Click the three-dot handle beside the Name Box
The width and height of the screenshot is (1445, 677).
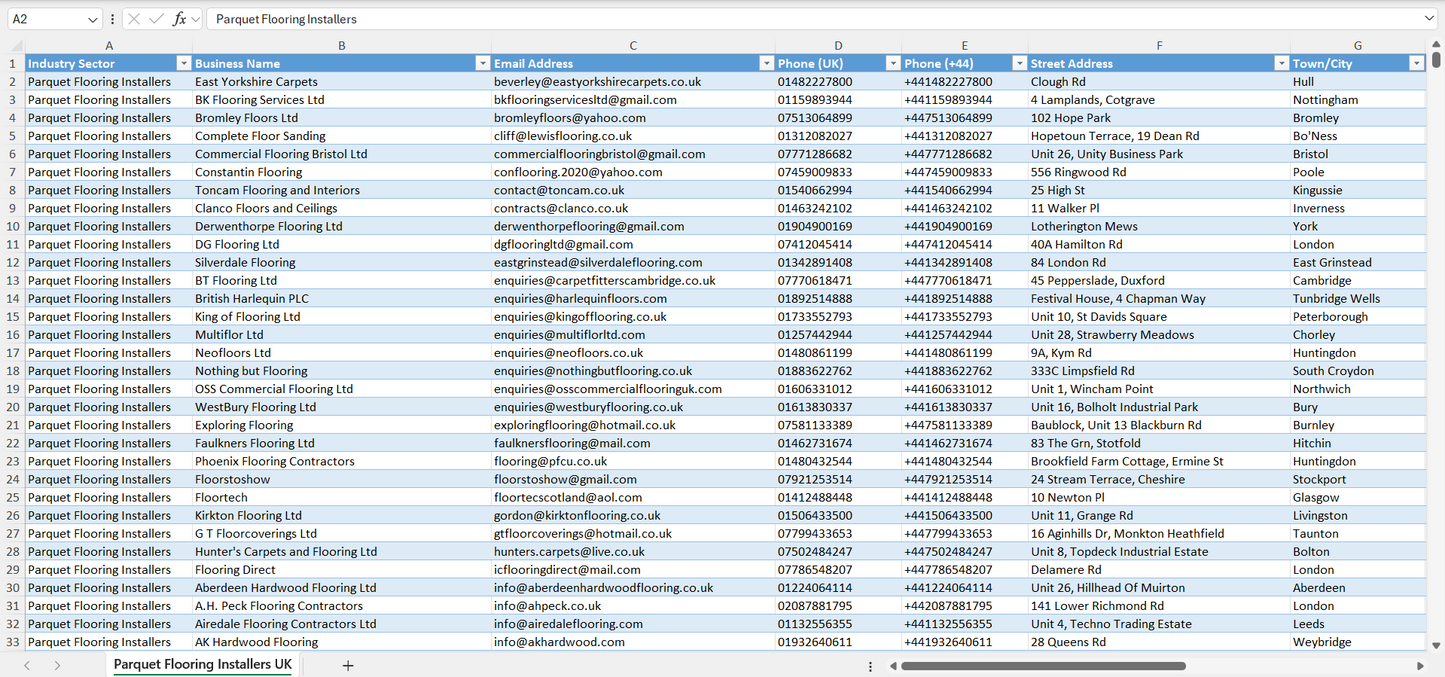click(112, 19)
